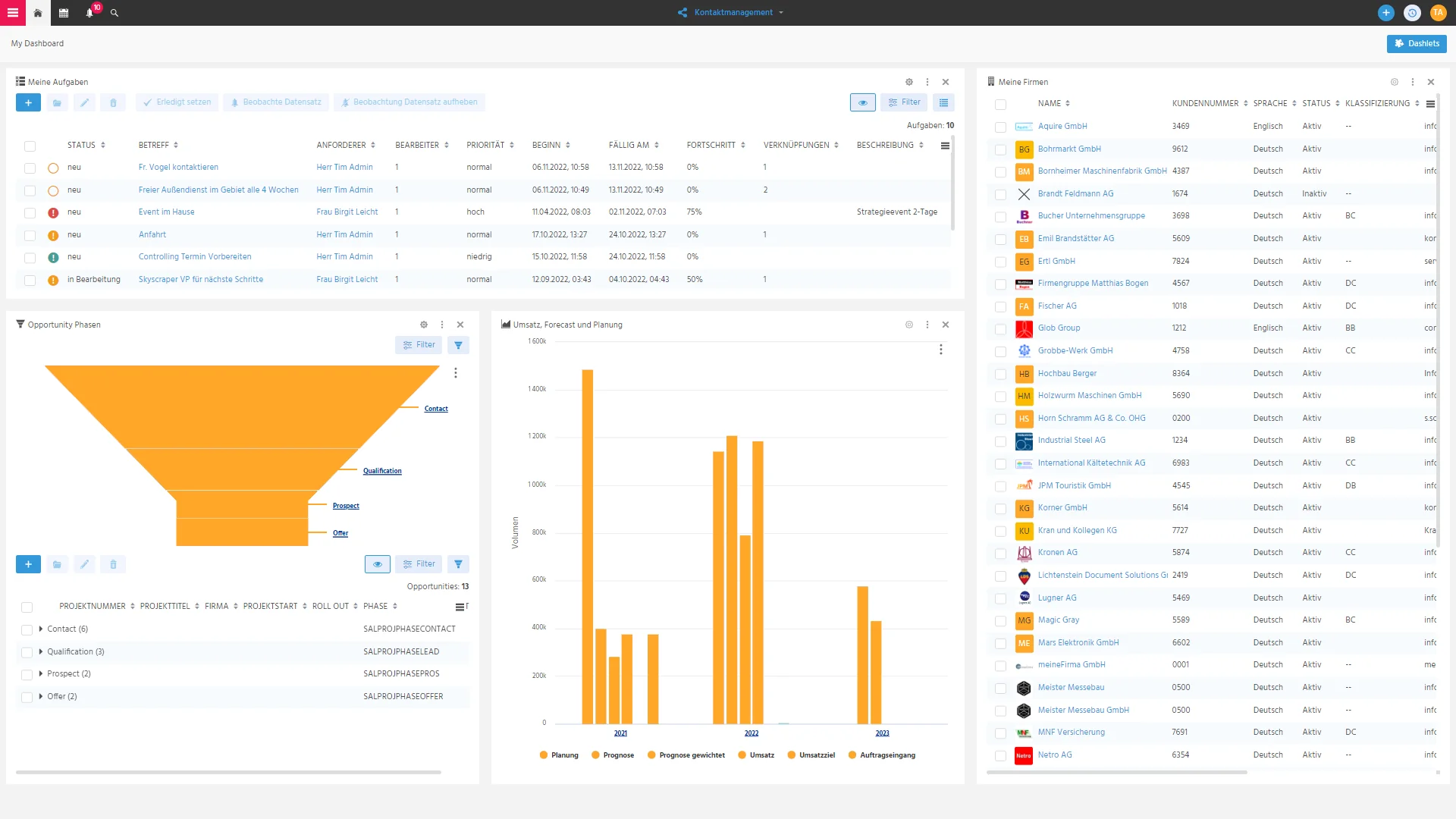Click the funnel filter icon above funnel chart
Viewport: 1456px width, 819px height.
[458, 345]
